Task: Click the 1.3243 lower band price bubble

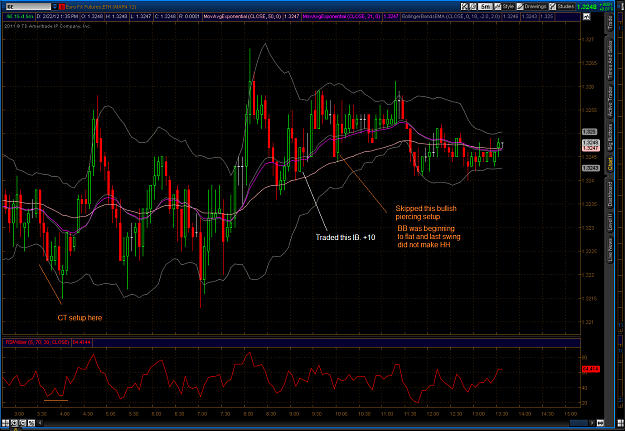Action: coord(591,168)
